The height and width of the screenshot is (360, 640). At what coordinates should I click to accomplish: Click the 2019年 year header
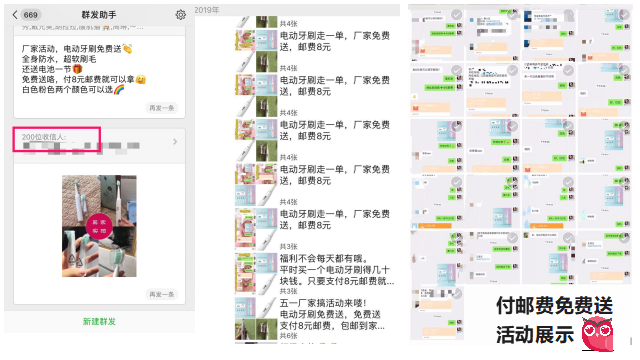tap(207, 10)
